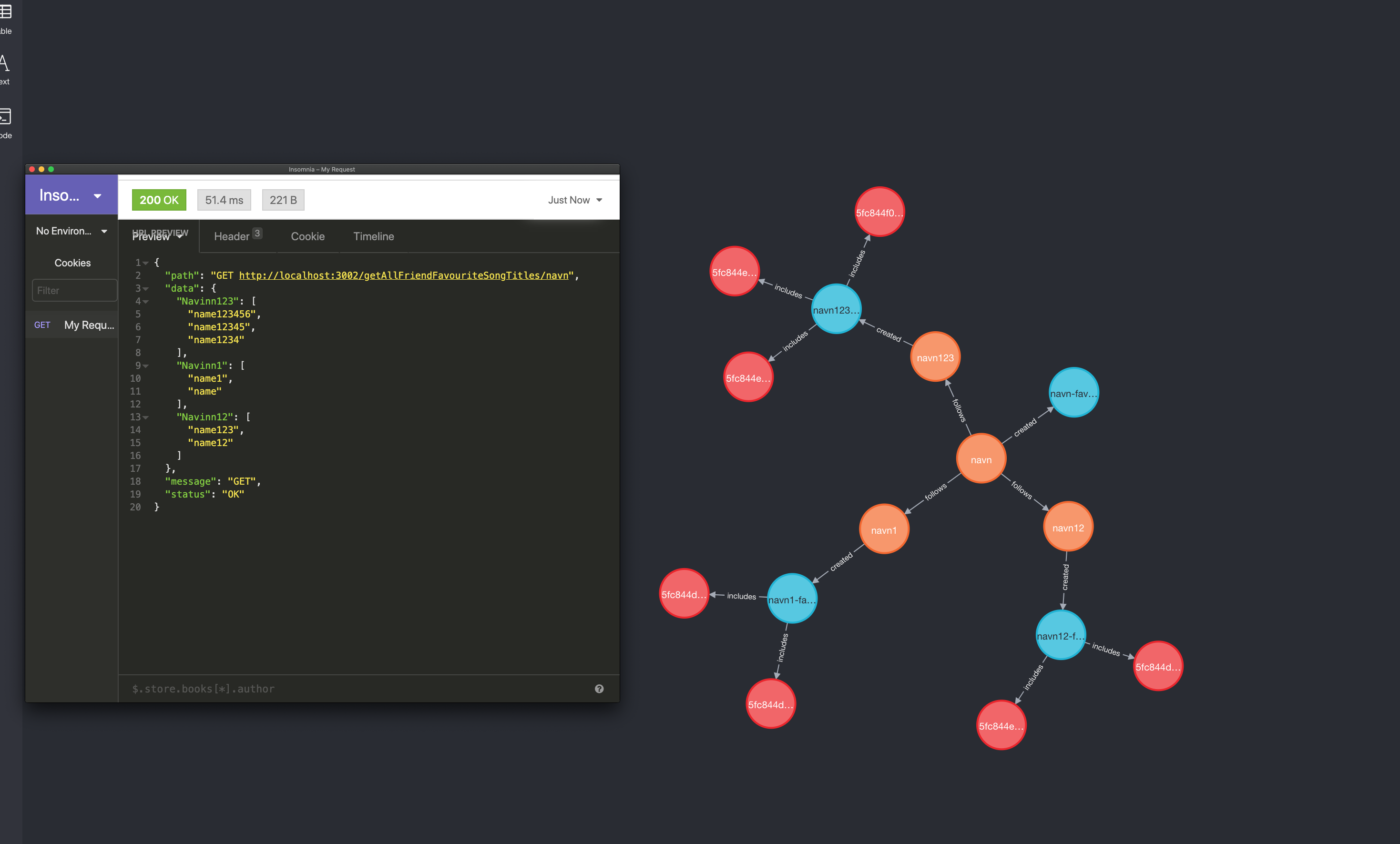Viewport: 1400px width, 844px height.
Task: Switch to the Timeline tab
Action: click(373, 236)
